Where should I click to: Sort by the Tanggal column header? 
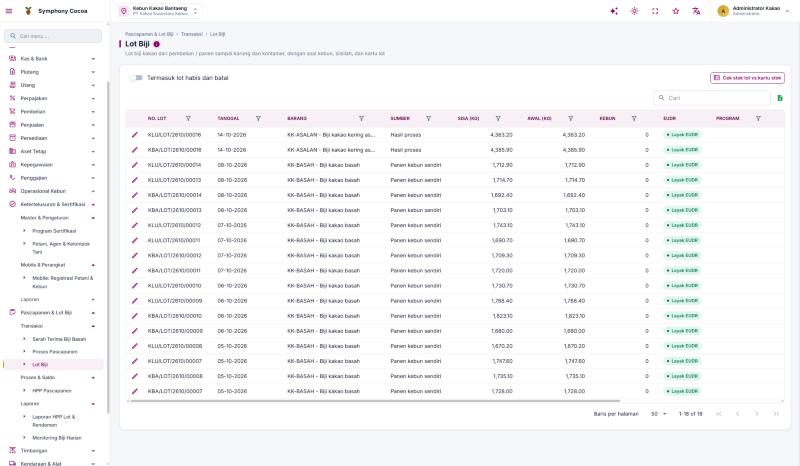(x=228, y=118)
